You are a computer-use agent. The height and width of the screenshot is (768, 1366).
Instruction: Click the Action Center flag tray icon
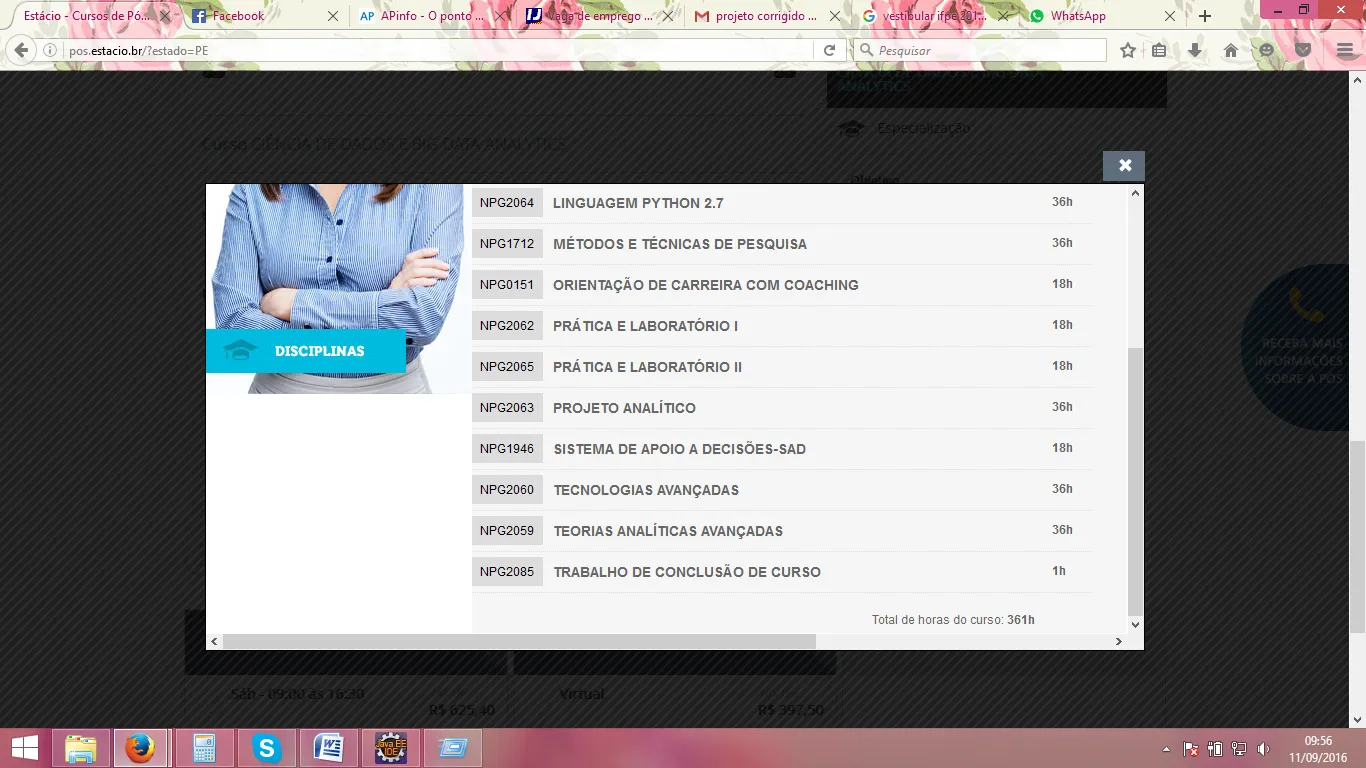(1191, 749)
